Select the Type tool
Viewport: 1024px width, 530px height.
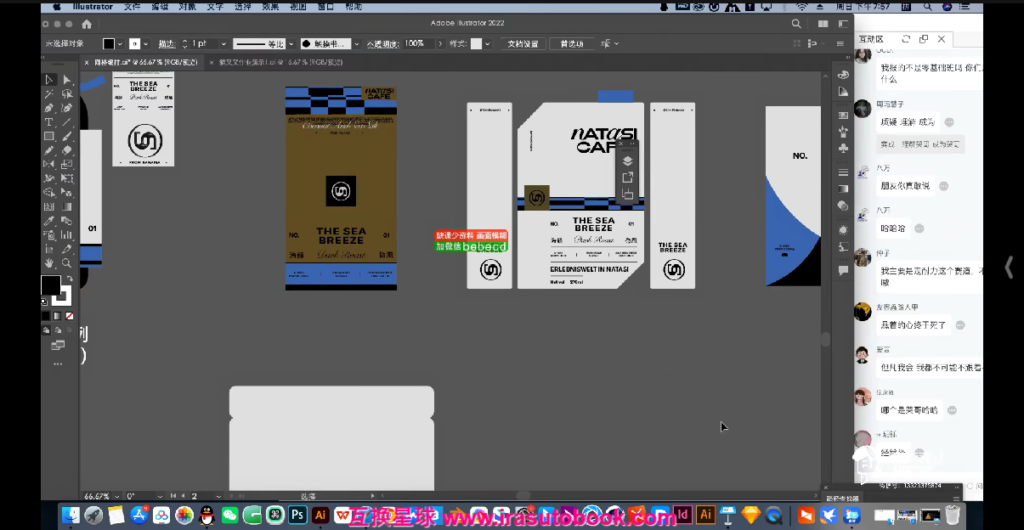coord(49,122)
